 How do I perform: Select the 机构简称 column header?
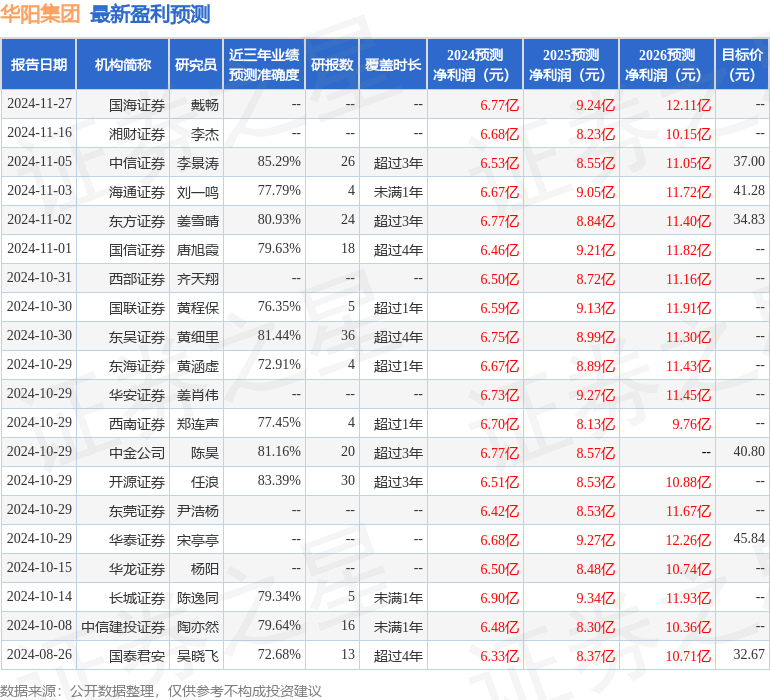123,65
